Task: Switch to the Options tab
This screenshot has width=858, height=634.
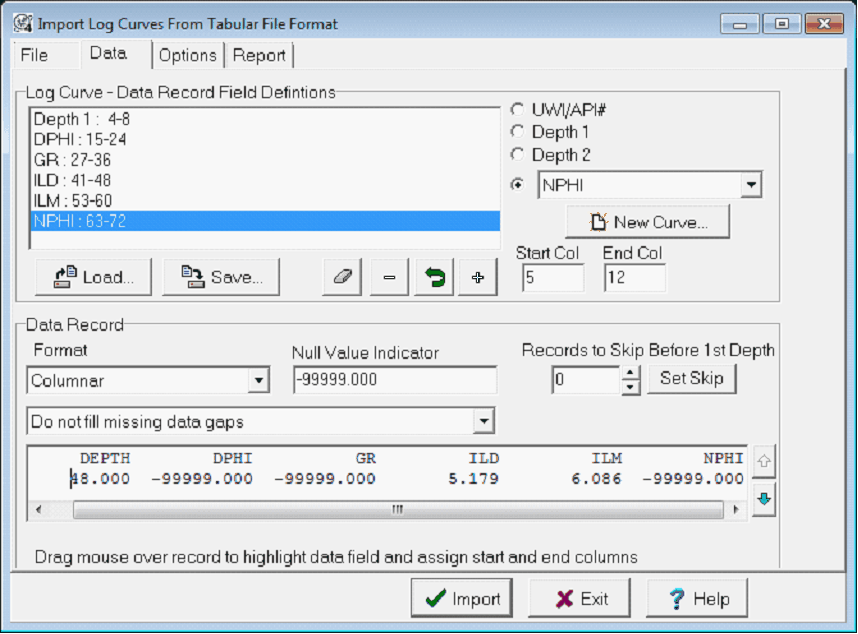Action: pyautogui.click(x=188, y=56)
